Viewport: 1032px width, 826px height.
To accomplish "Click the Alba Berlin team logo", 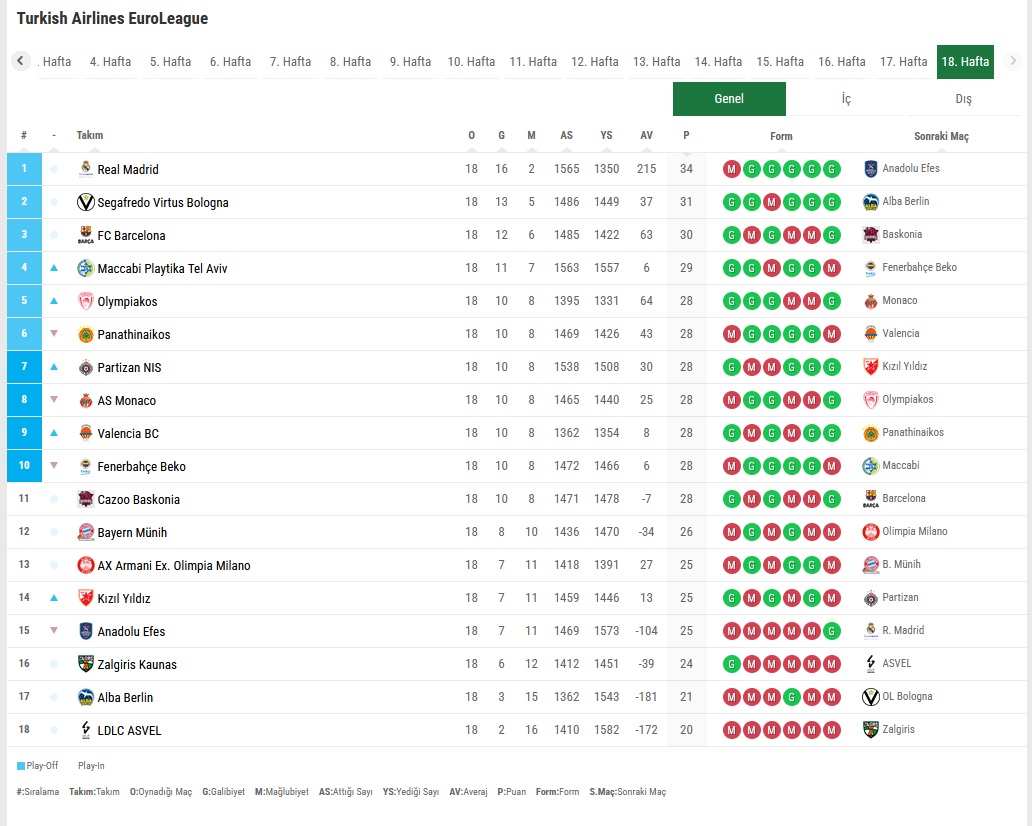I will [x=86, y=698].
